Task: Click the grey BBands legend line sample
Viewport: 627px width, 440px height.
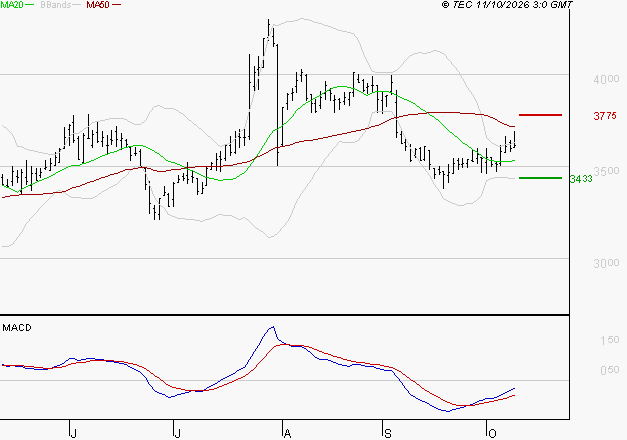Action: point(77,5)
